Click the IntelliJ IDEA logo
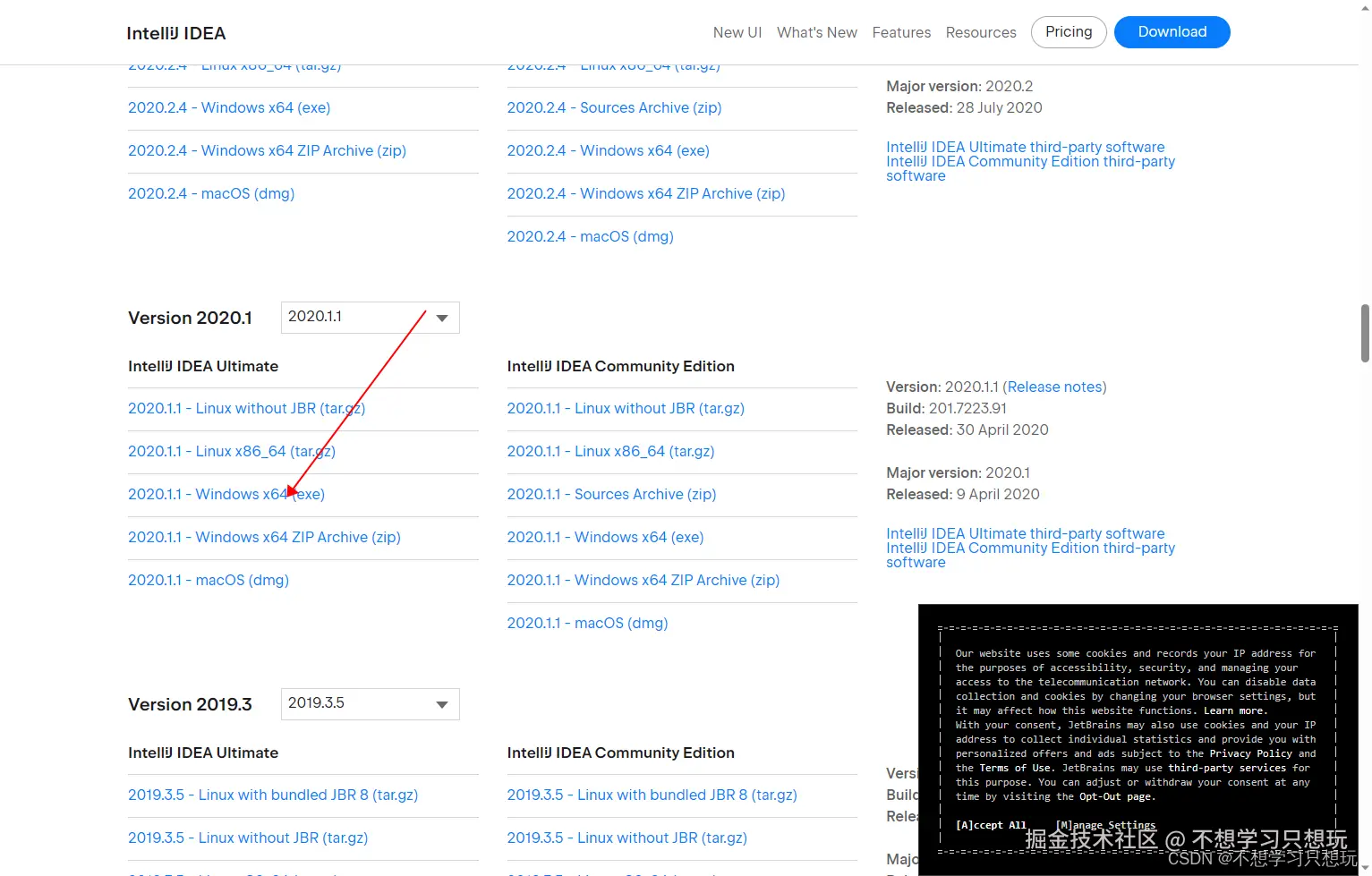This screenshot has height=876, width=1372. pos(176,33)
